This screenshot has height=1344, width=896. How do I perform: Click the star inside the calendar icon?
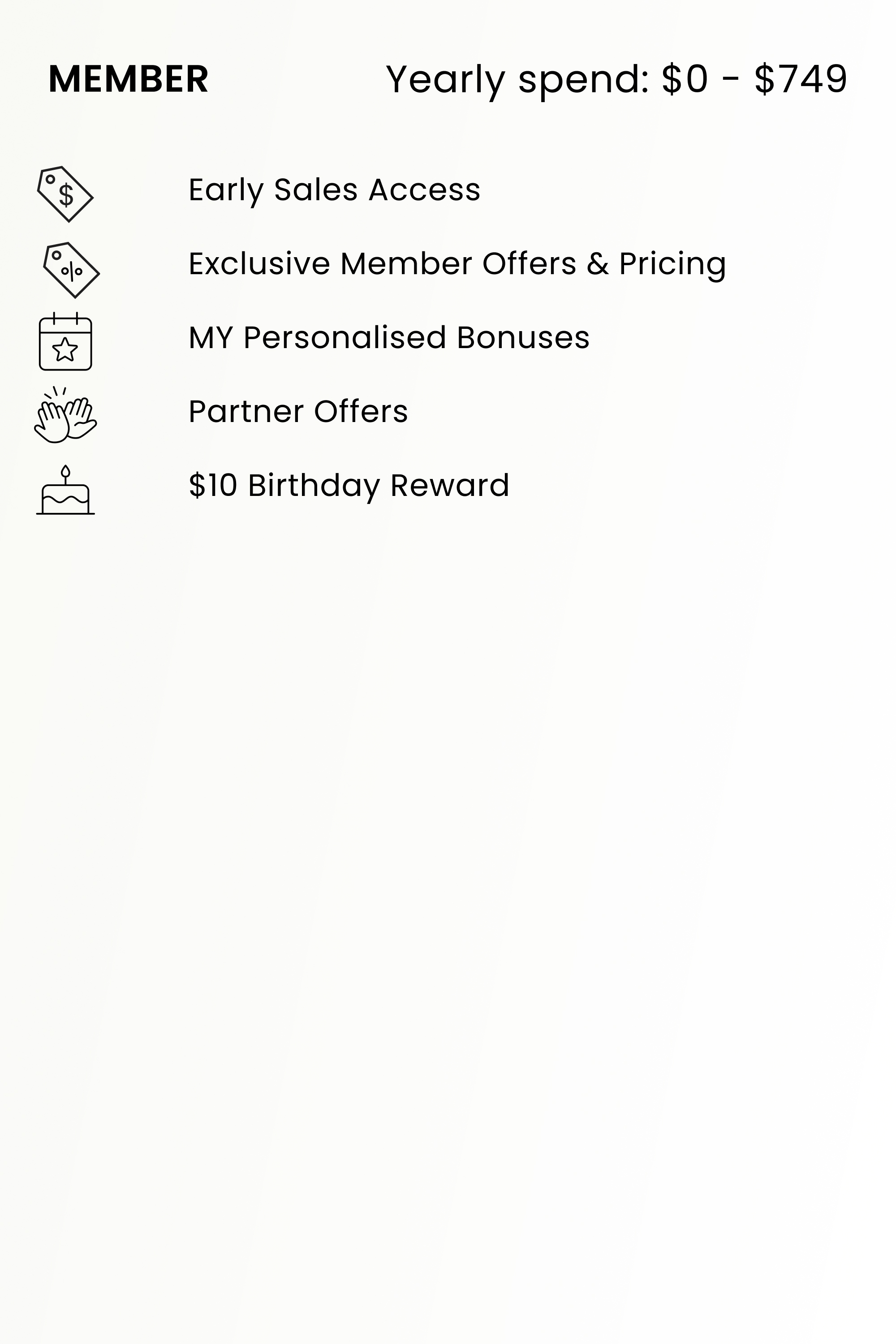[x=65, y=349]
